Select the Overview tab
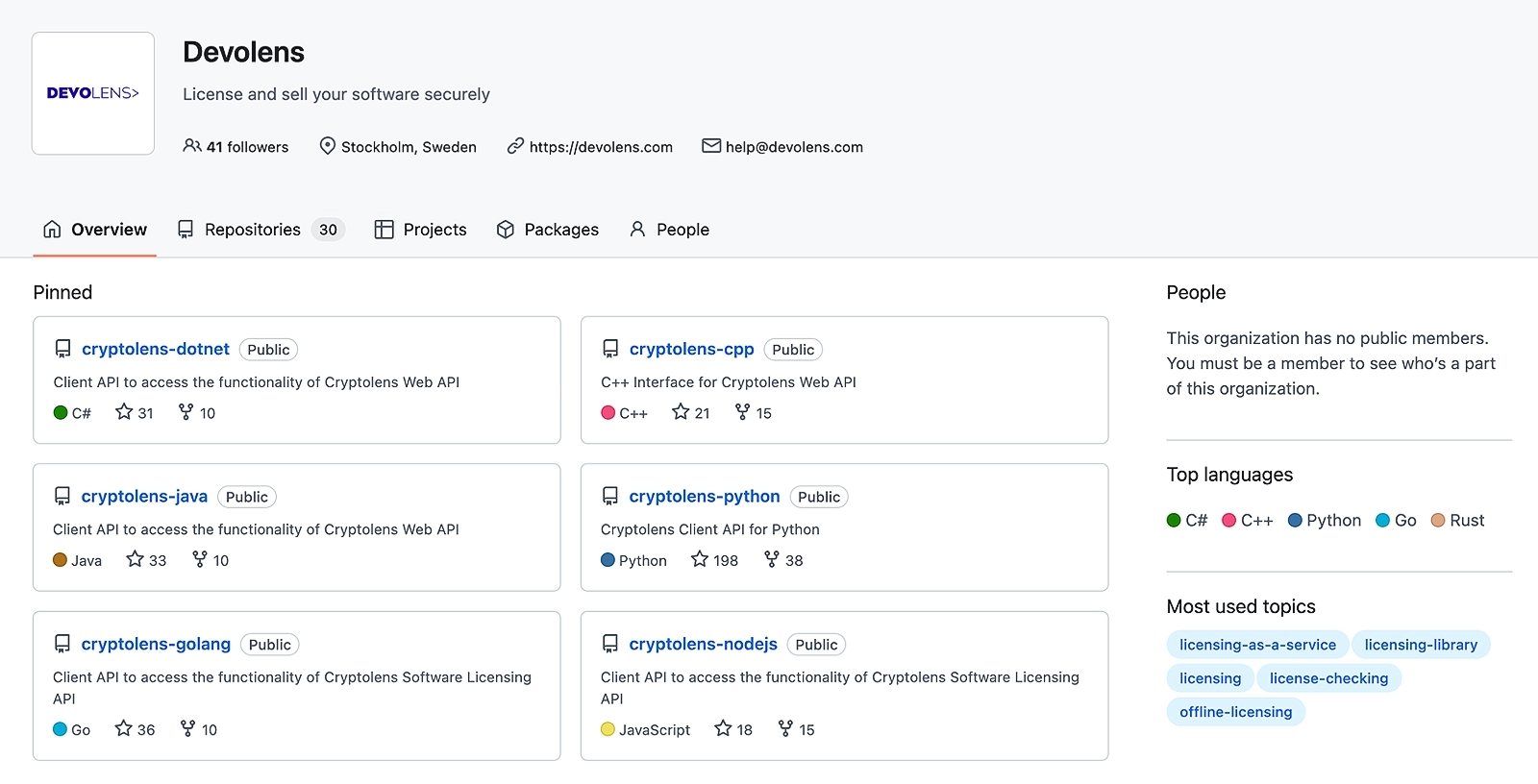This screenshot has height=784, width=1538. (x=94, y=230)
